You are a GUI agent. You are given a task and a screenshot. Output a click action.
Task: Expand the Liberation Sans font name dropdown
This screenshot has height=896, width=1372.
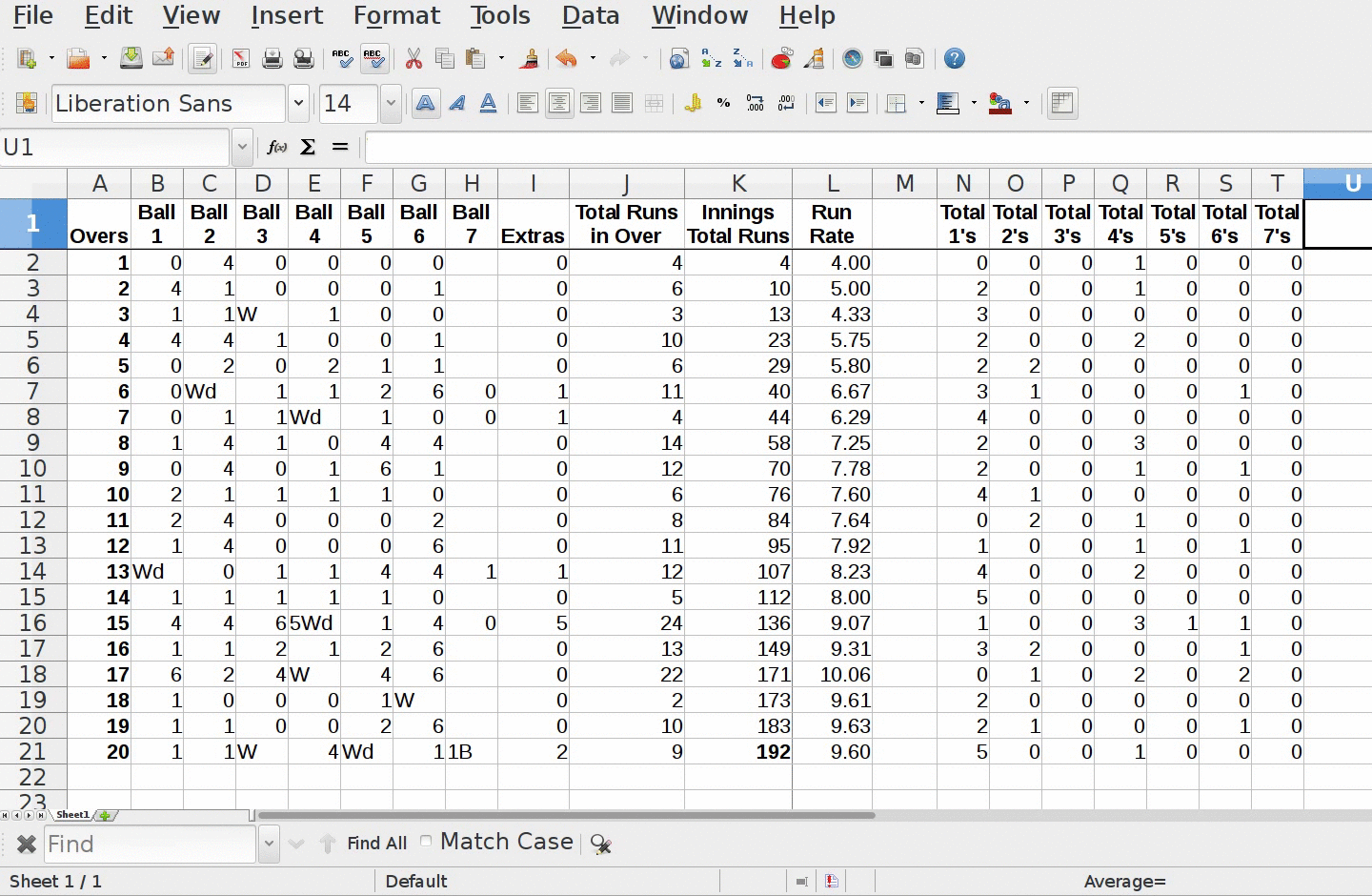point(298,103)
